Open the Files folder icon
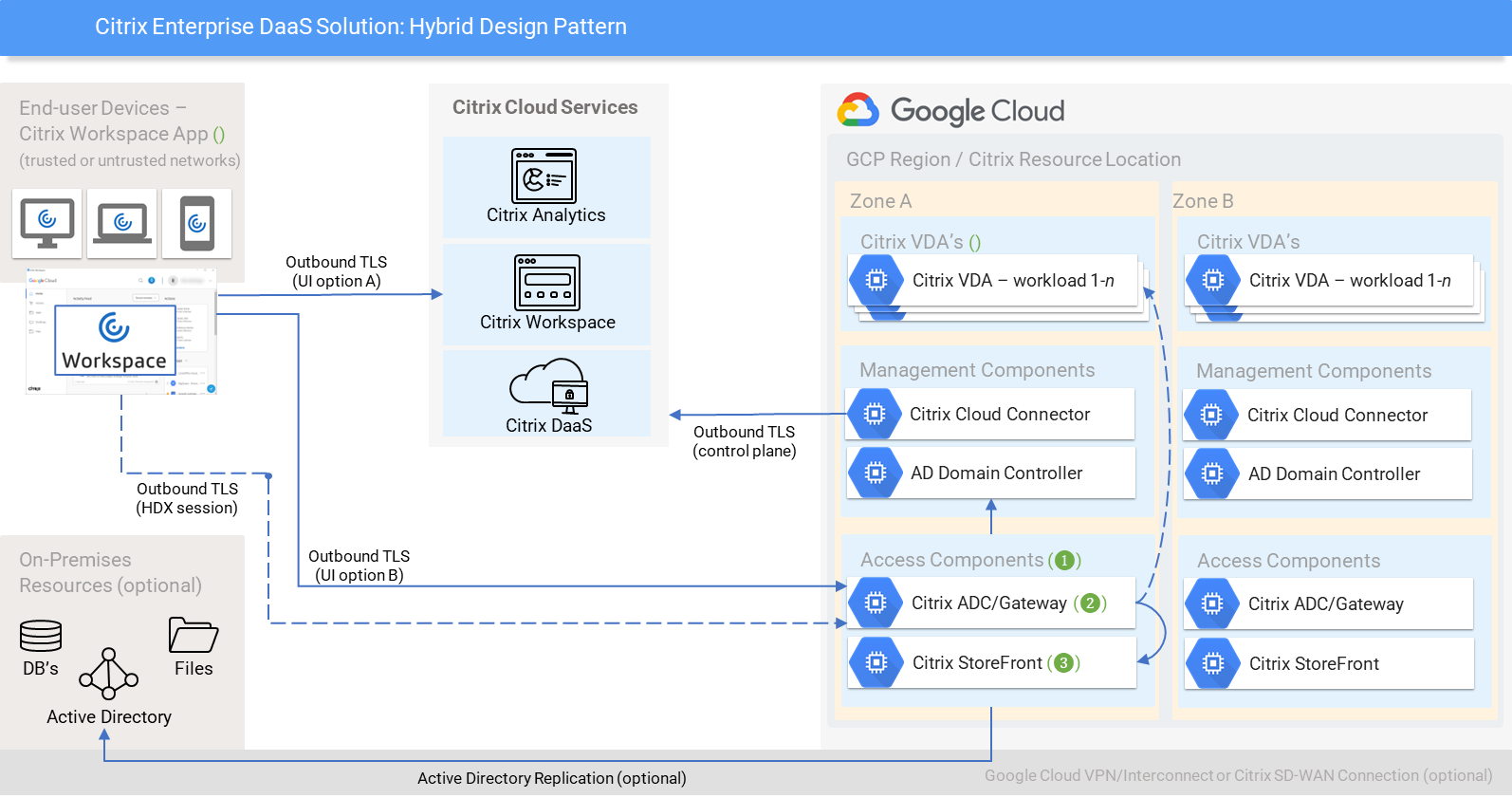Viewport: 1512px width, 798px height. pyautogui.click(x=194, y=635)
